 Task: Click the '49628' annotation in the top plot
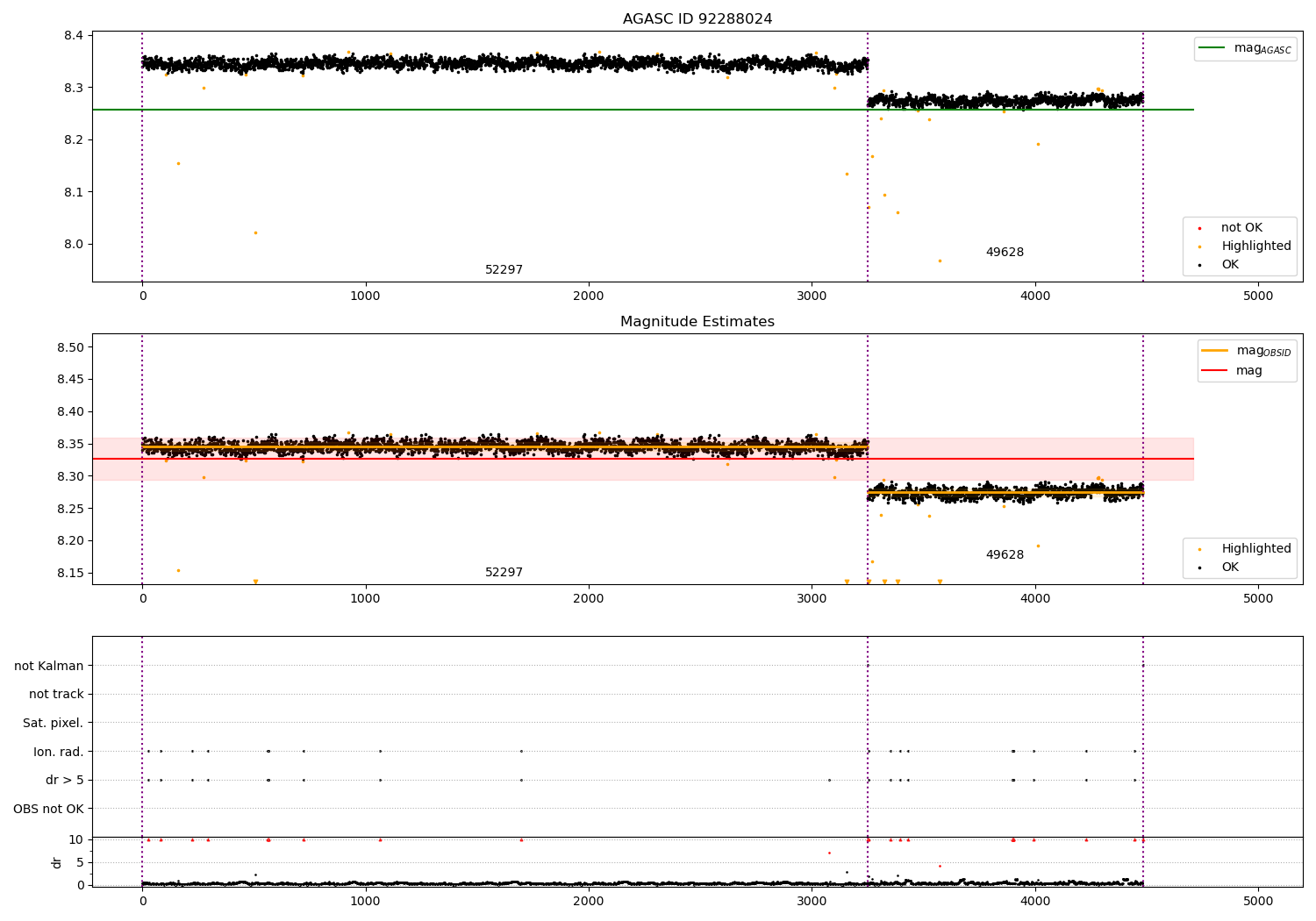1005,253
